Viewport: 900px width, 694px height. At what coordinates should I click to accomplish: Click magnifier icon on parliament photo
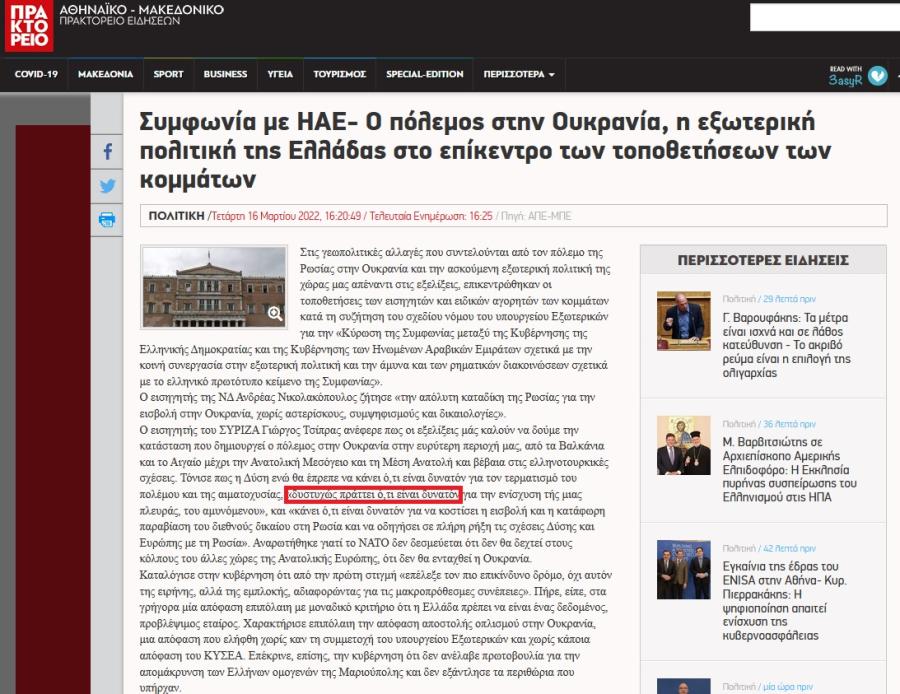[x=275, y=314]
